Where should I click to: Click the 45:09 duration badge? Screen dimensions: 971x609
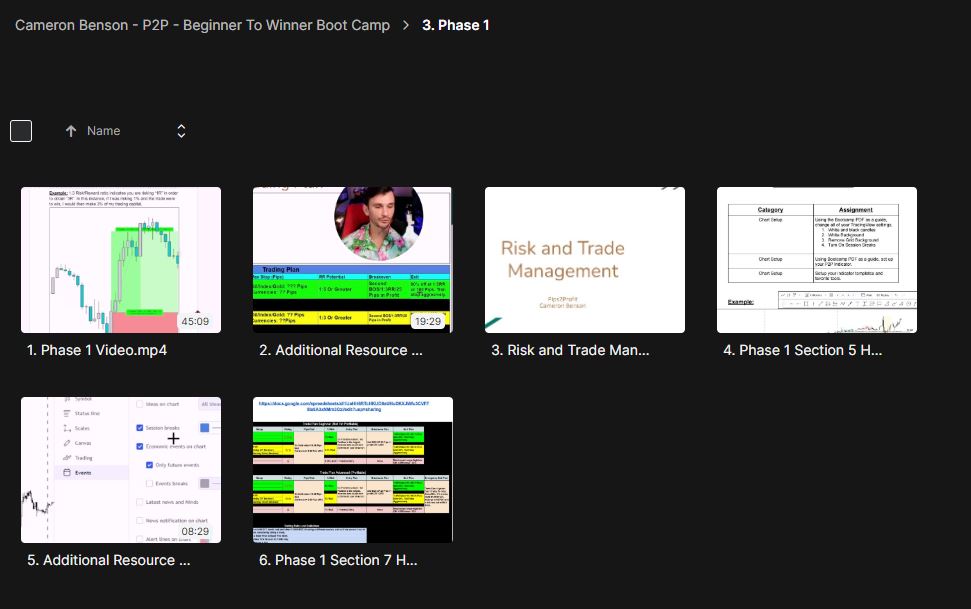click(x=194, y=322)
